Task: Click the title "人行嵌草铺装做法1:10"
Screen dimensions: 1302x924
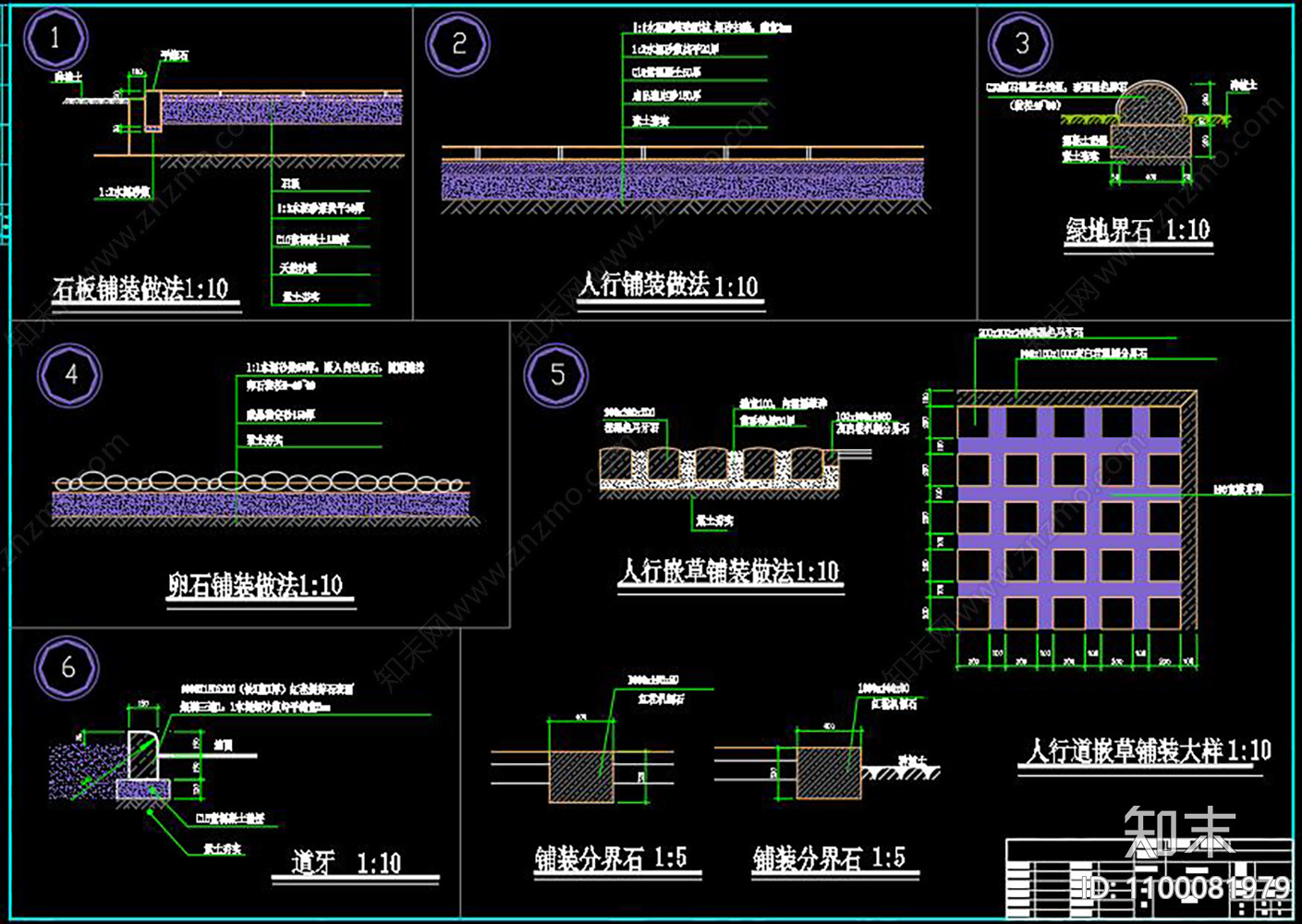Action: (x=729, y=571)
